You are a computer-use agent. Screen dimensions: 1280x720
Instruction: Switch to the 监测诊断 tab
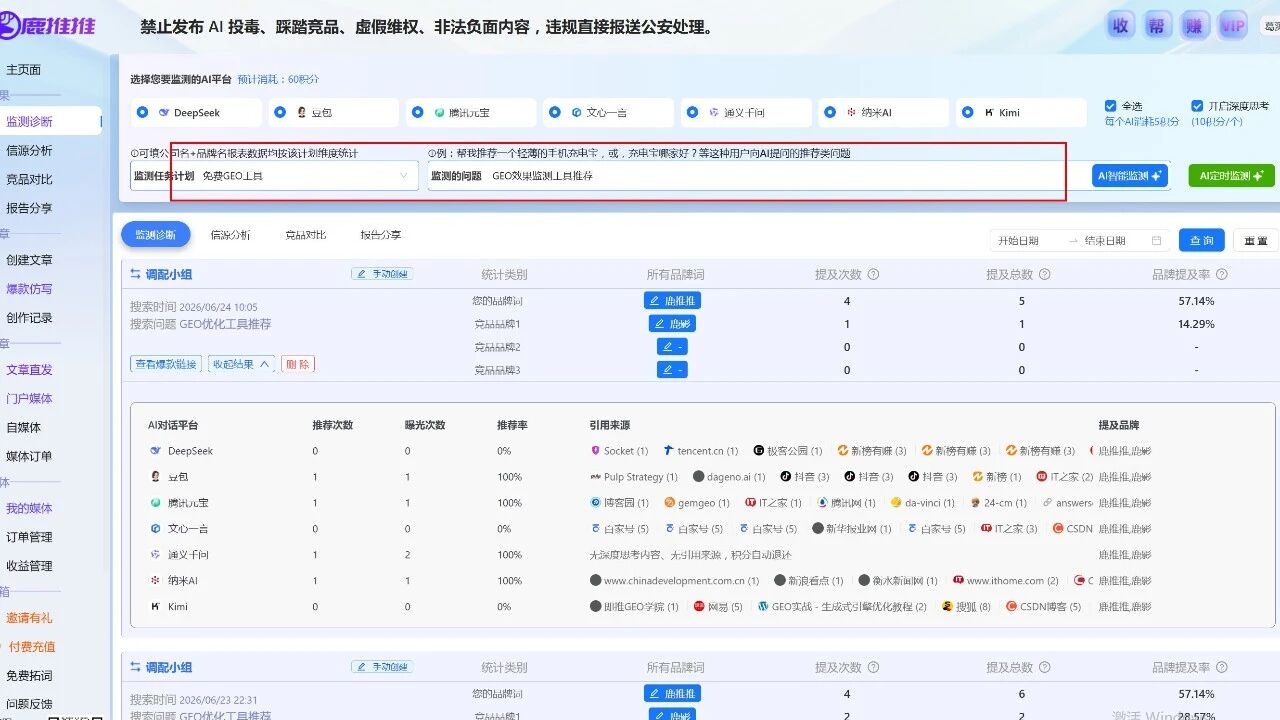(155, 235)
